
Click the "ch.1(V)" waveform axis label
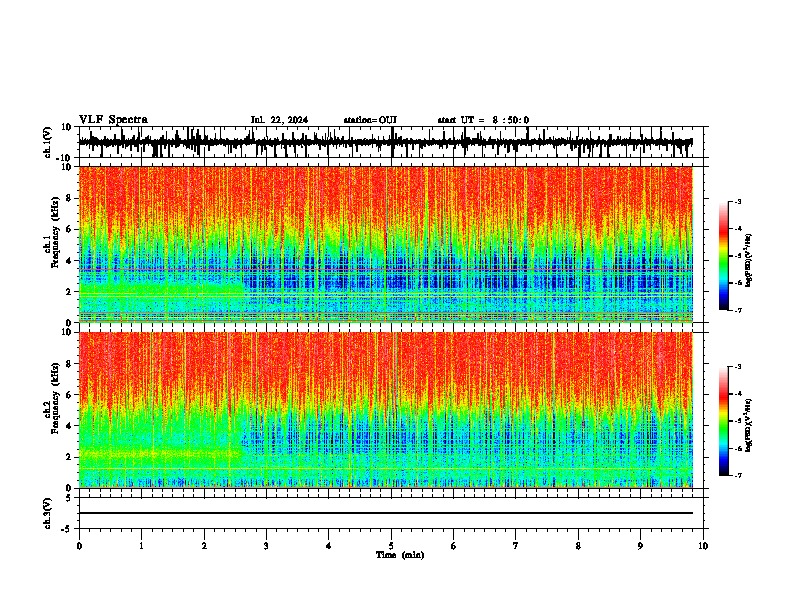47,142
